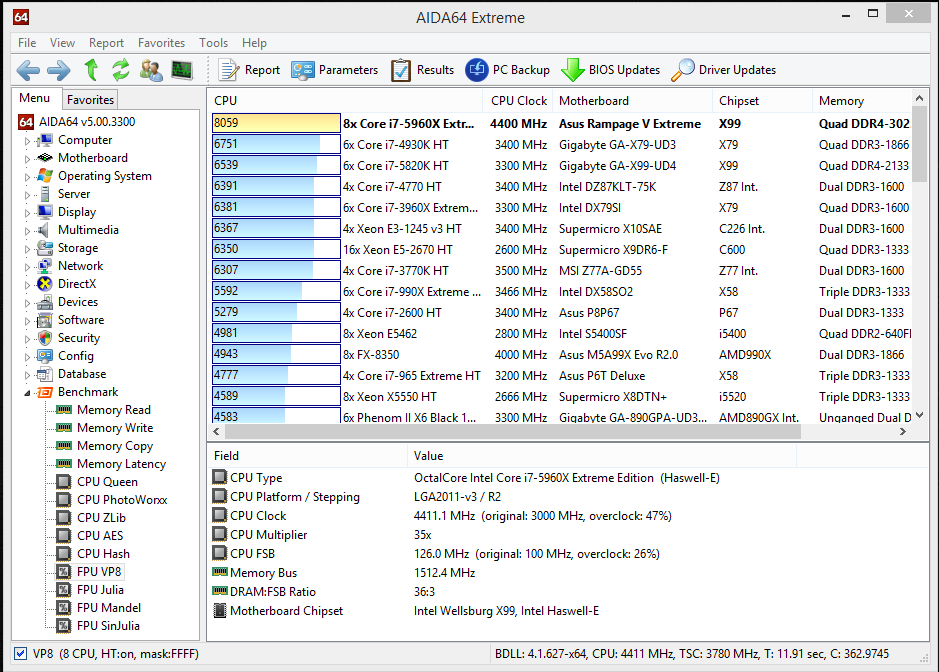Viewport: 939px width, 672px height.
Task: Click the Computer category icon
Action: click(45, 140)
